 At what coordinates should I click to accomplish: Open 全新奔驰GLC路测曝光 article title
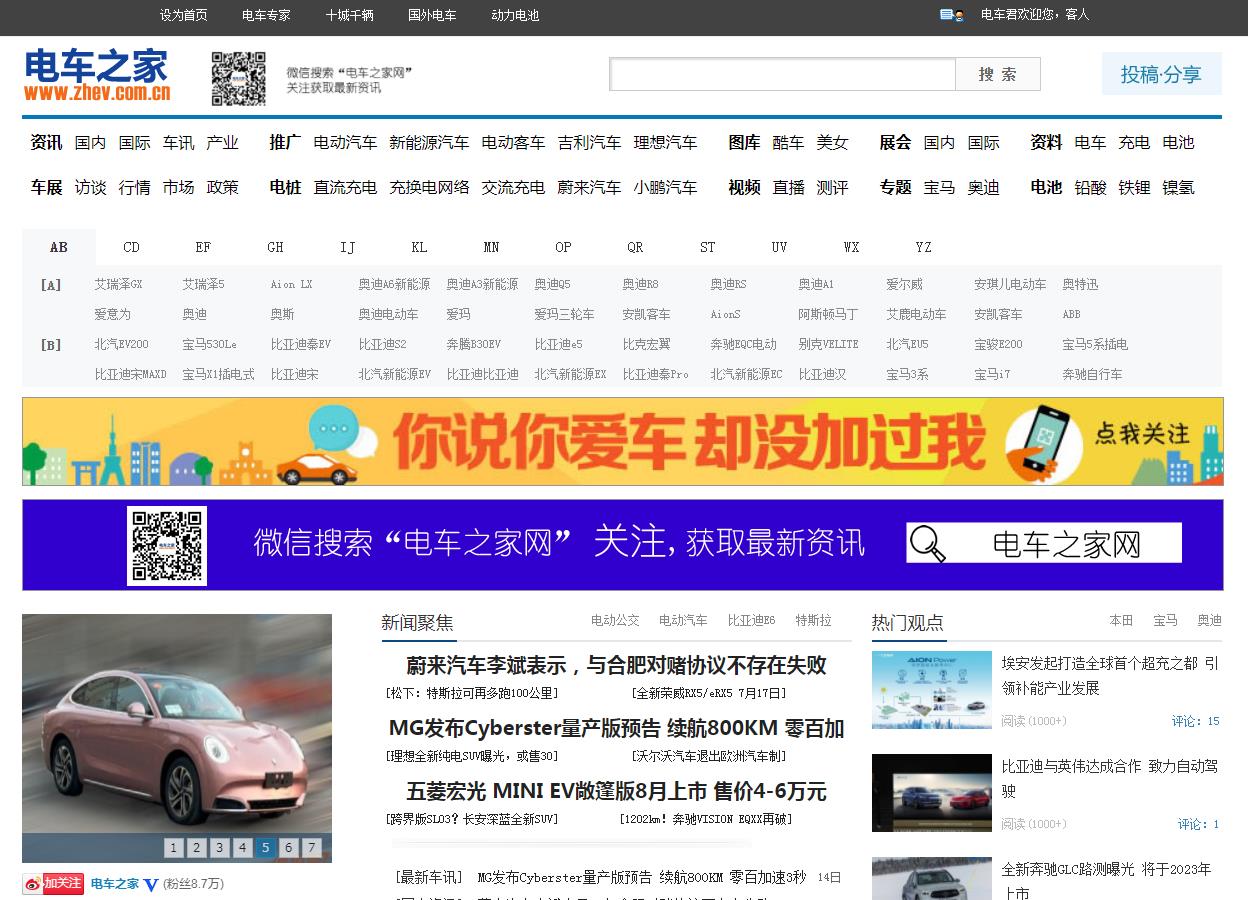[x=1106, y=881]
